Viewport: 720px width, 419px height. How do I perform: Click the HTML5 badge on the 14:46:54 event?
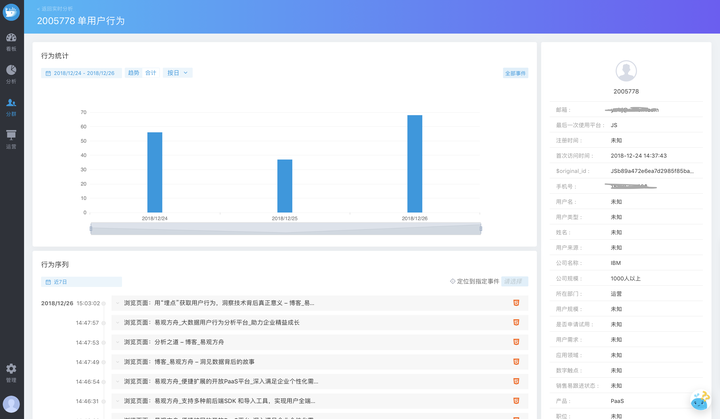click(x=516, y=381)
